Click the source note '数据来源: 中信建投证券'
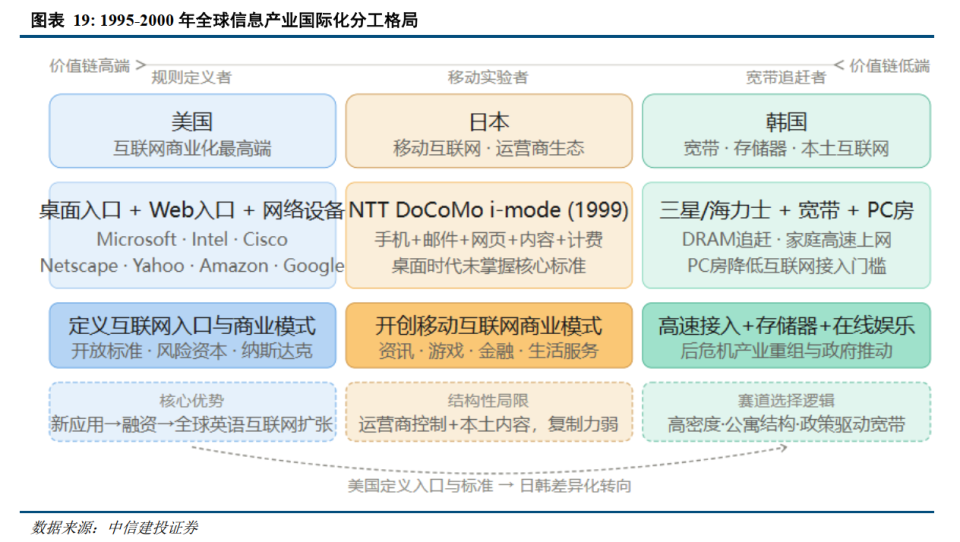960x542 pixels. click(114, 527)
